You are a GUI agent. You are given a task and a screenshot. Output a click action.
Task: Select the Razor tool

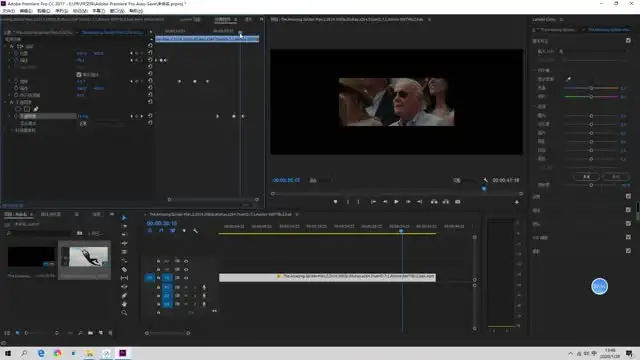pyautogui.click(x=124, y=269)
